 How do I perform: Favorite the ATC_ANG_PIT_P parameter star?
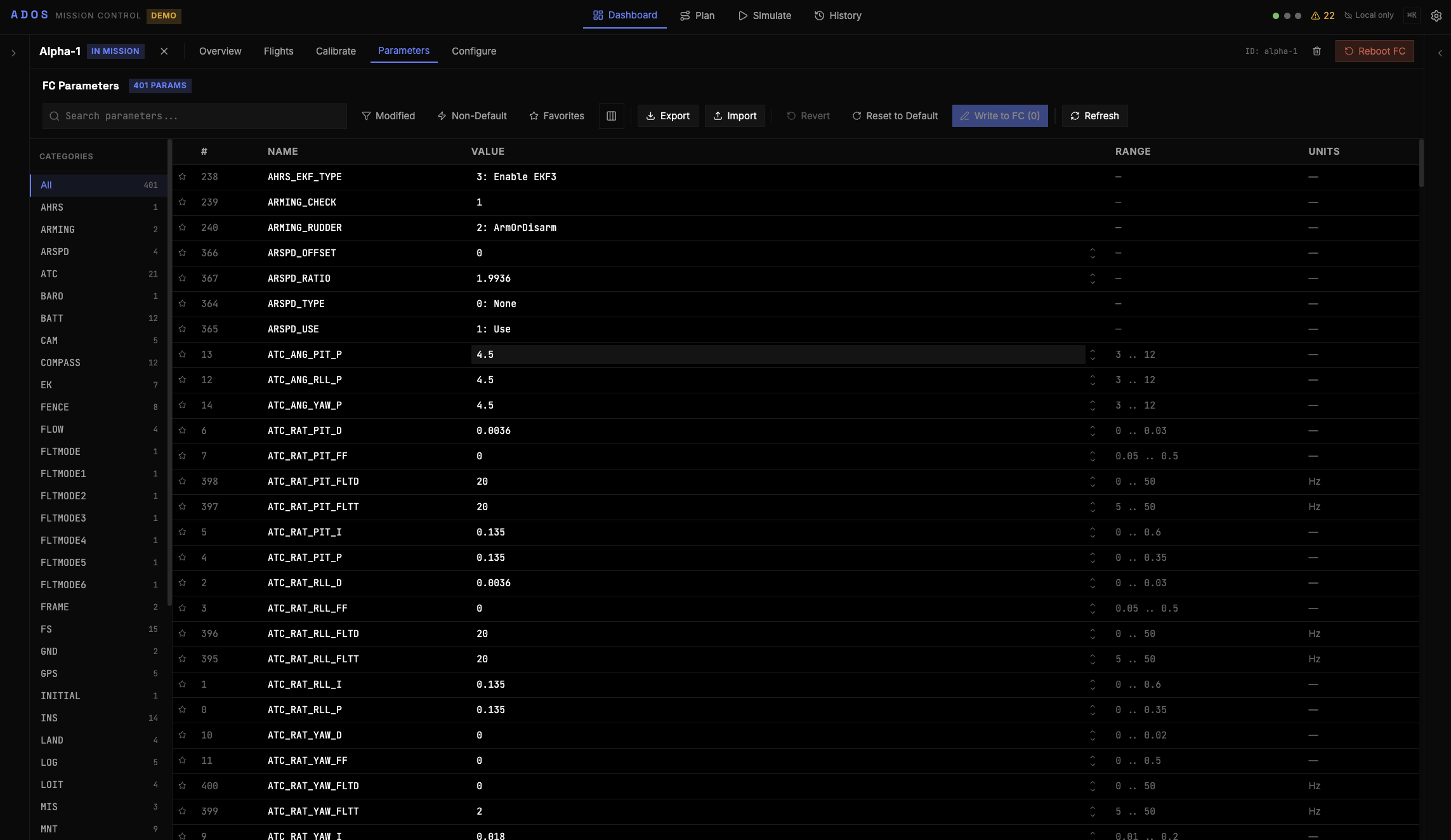182,355
